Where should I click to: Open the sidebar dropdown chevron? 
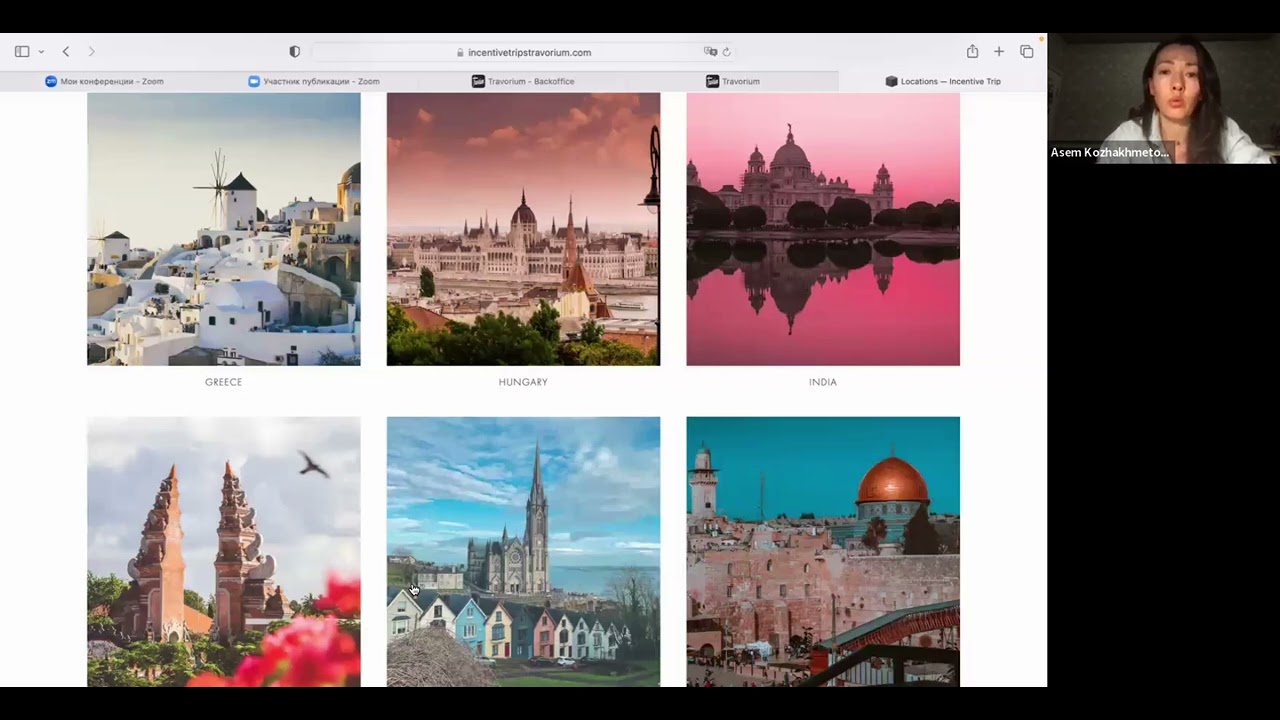coord(41,52)
